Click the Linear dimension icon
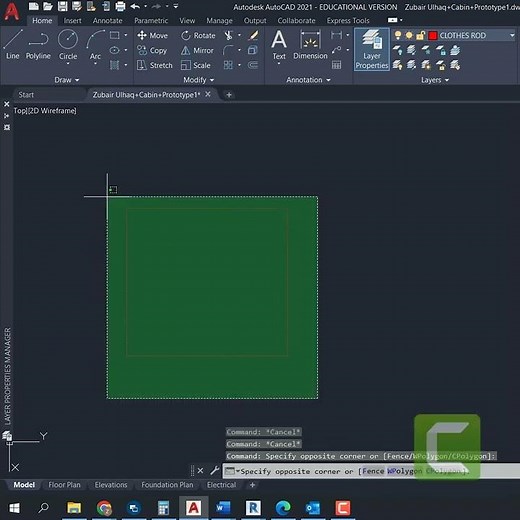 (336, 35)
